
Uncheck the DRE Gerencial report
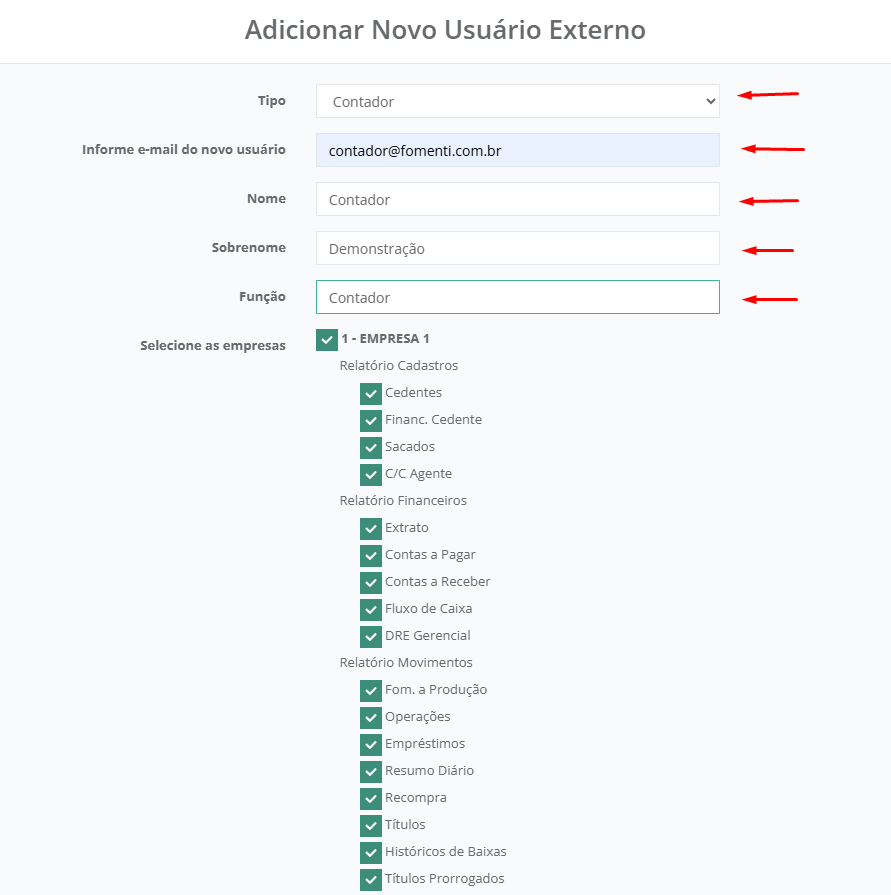click(x=371, y=636)
